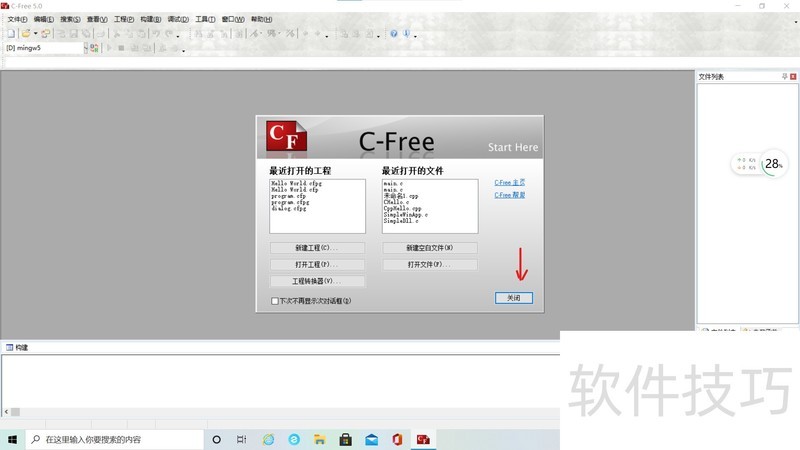800x450 pixels.
Task: Click the C-Free taskbar icon
Action: [x=423, y=439]
